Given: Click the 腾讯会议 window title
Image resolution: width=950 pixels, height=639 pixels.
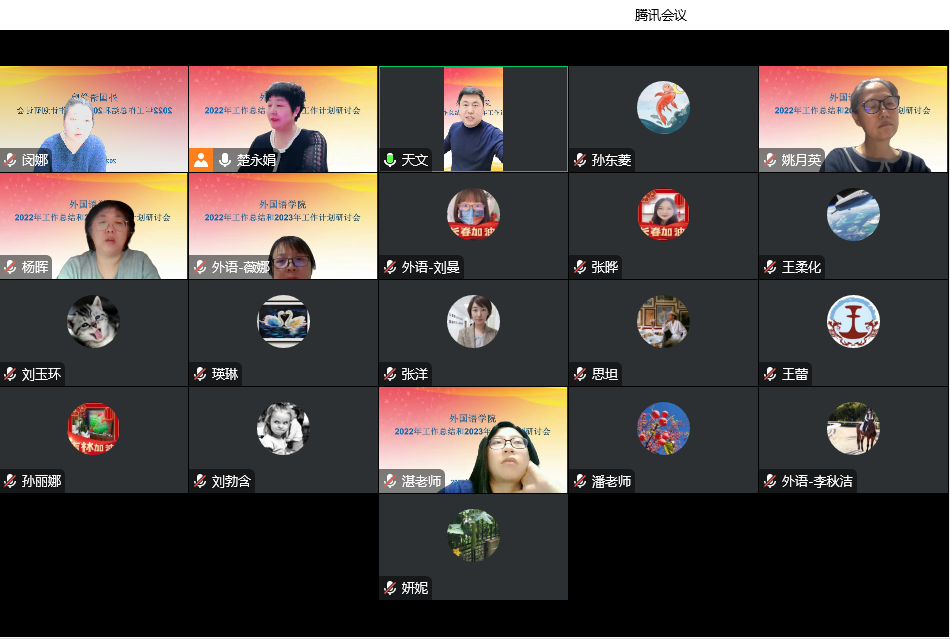Looking at the screenshot, I should pos(660,15).
